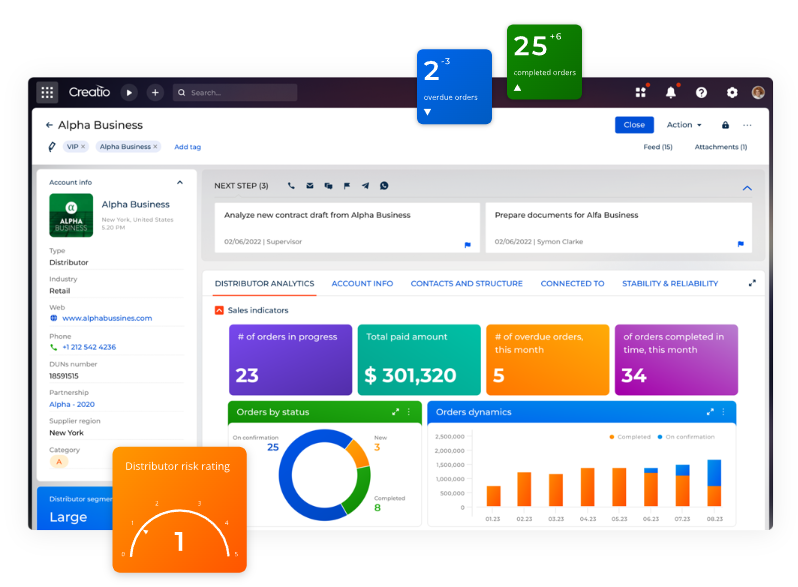
Task: Collapse the Sales indicators section
Action: click(219, 310)
